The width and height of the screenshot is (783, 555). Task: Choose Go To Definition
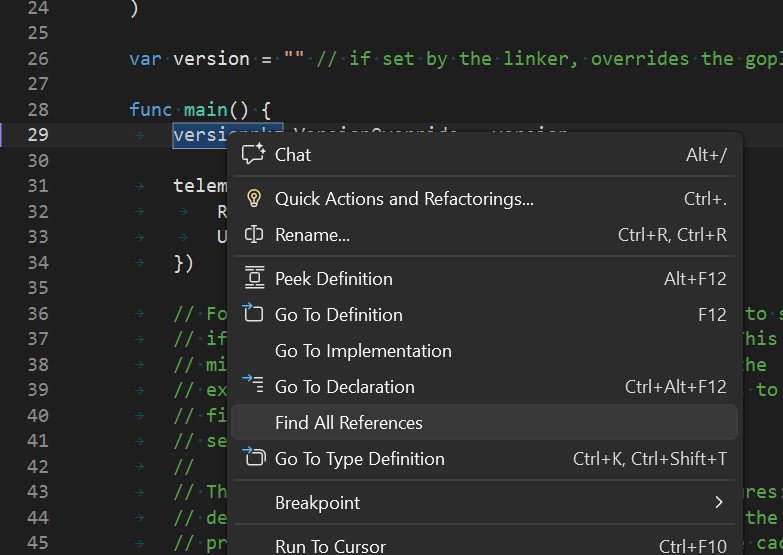tap(484, 315)
